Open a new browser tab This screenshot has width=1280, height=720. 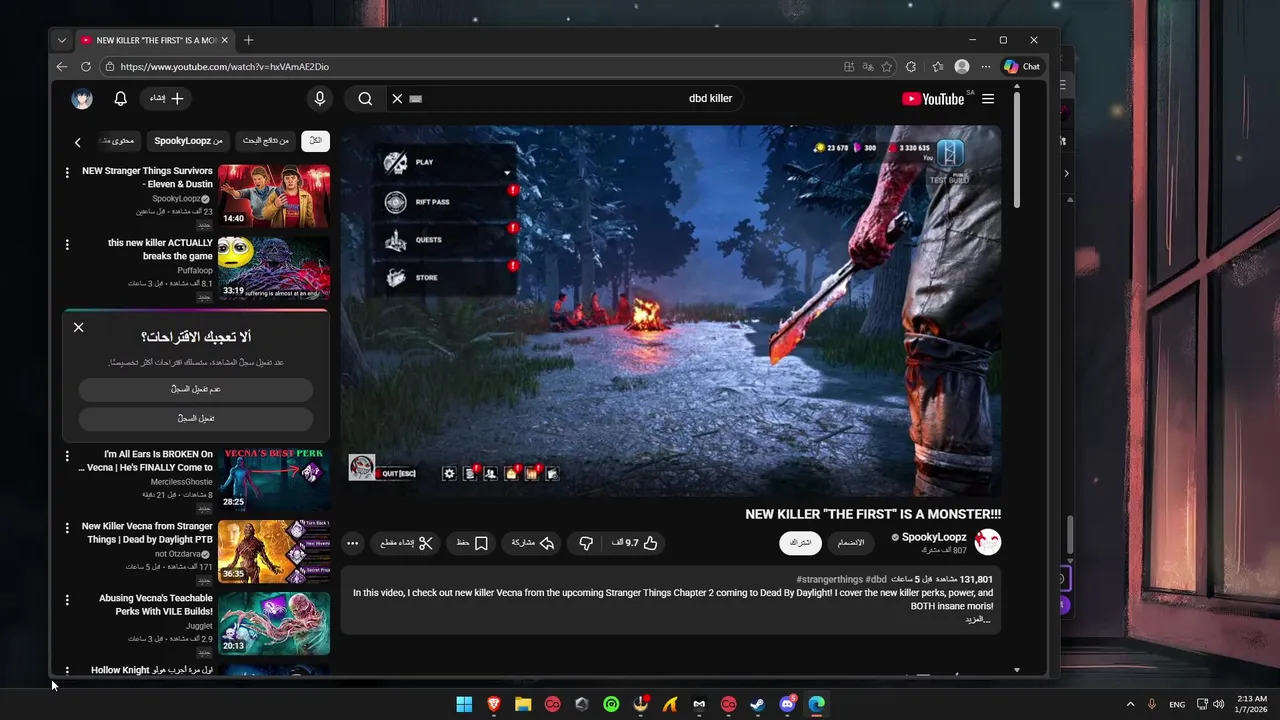pyautogui.click(x=248, y=40)
